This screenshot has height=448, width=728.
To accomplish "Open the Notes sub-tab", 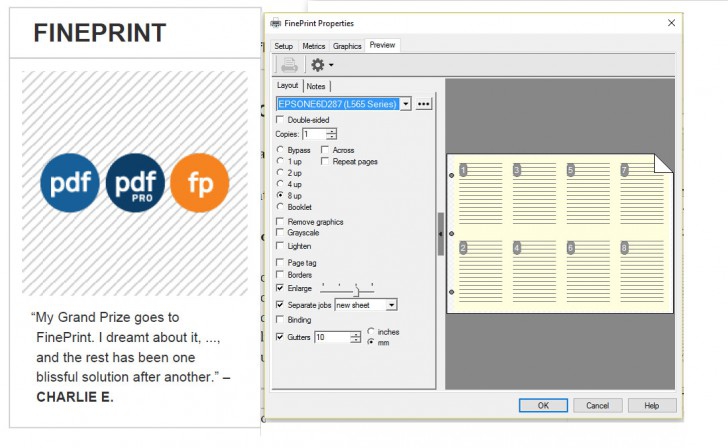I will [316, 86].
